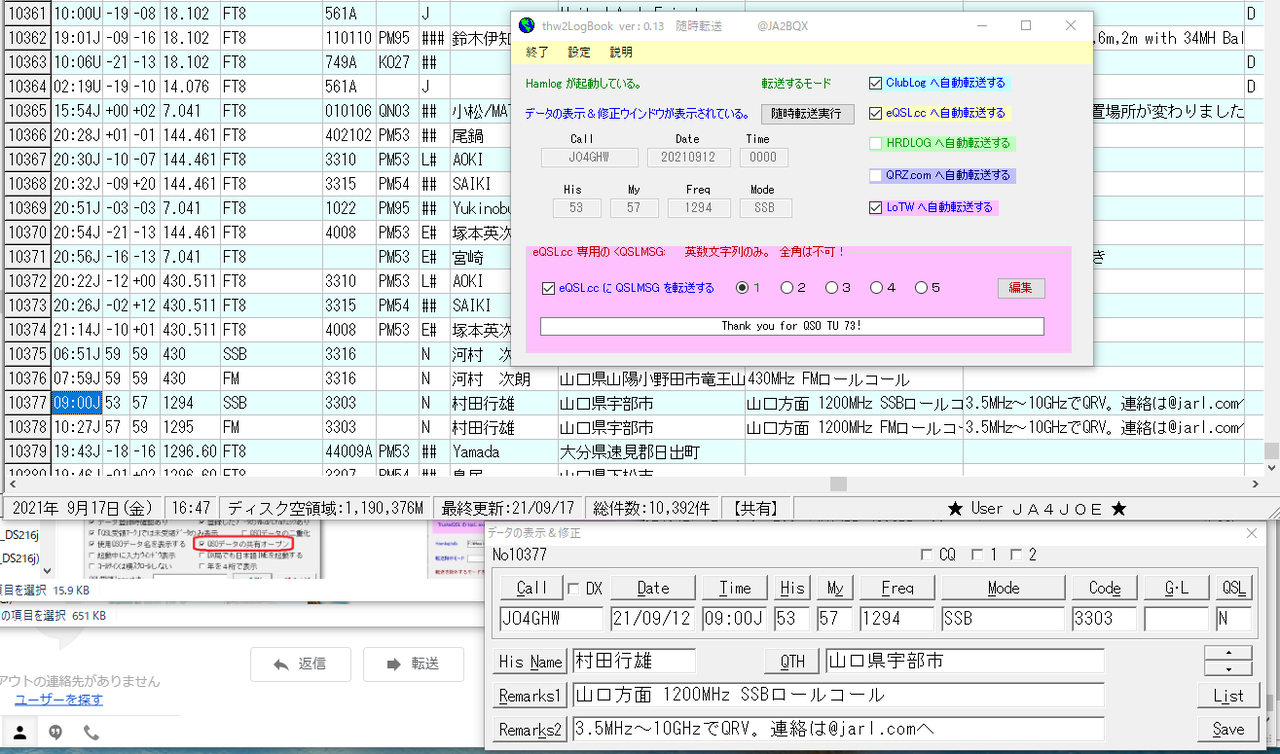Open the thw2LogBook globe icon system menu

526,26
